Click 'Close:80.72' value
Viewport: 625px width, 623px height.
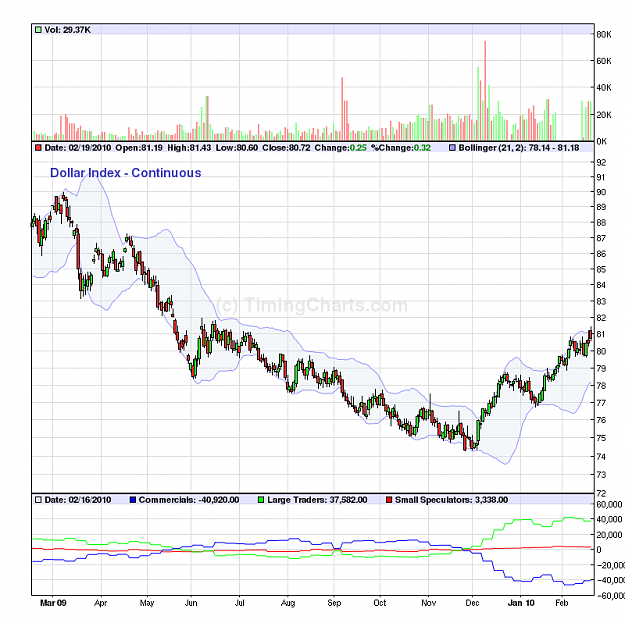[286, 148]
